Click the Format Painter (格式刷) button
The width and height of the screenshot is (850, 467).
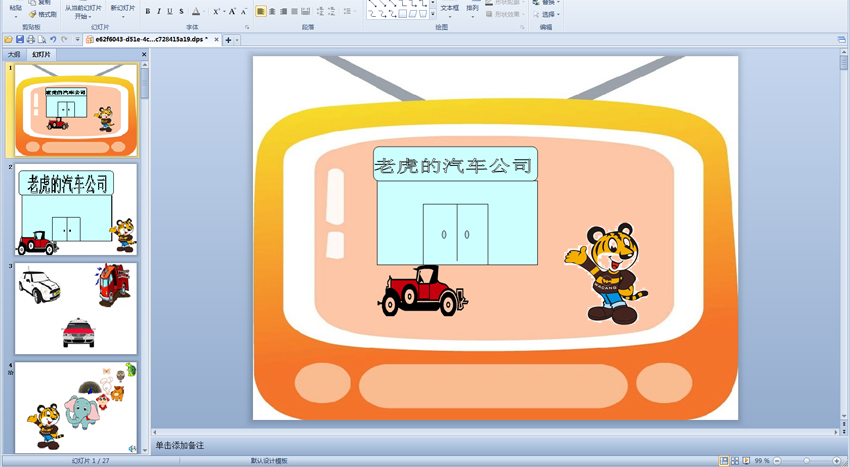(42, 15)
